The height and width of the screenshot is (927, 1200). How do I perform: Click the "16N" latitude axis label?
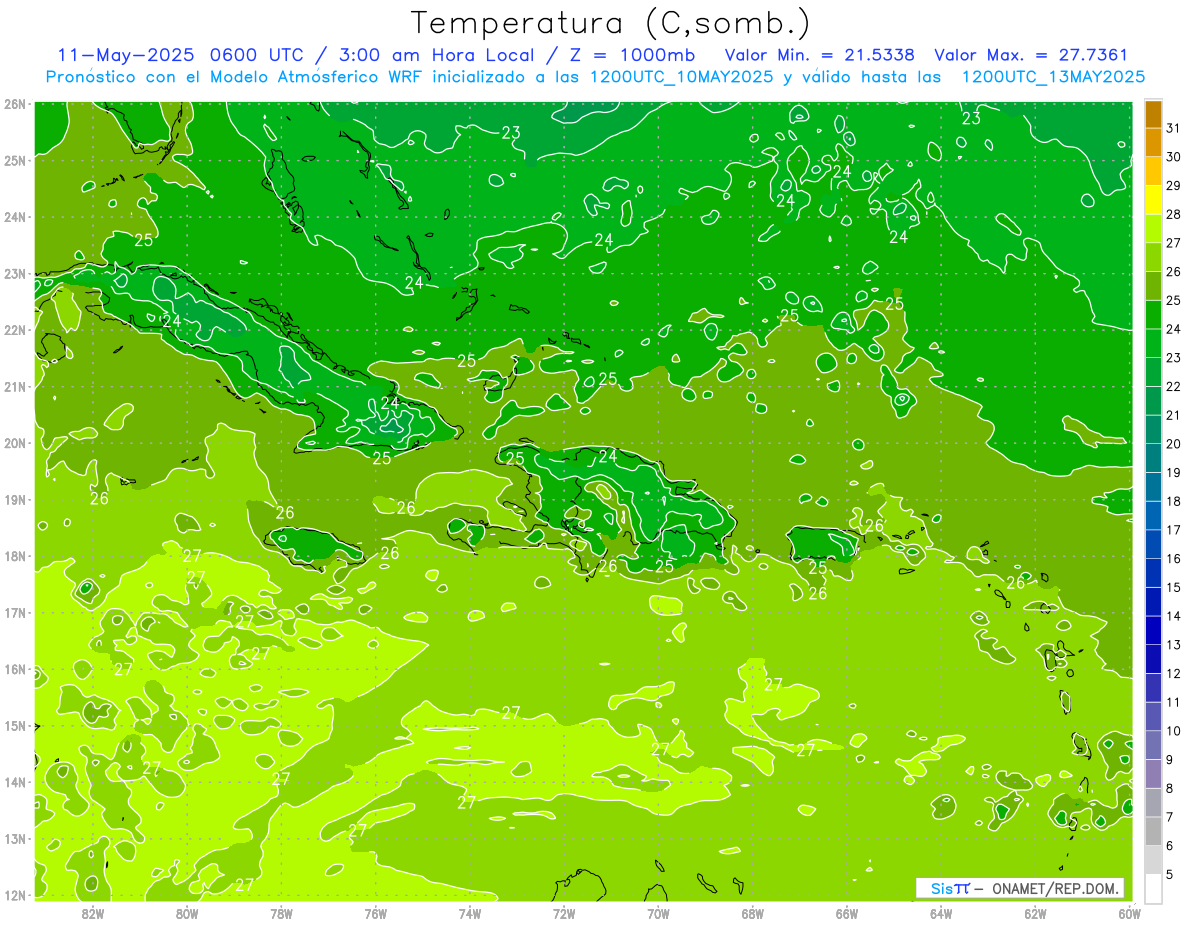click(x=15, y=669)
